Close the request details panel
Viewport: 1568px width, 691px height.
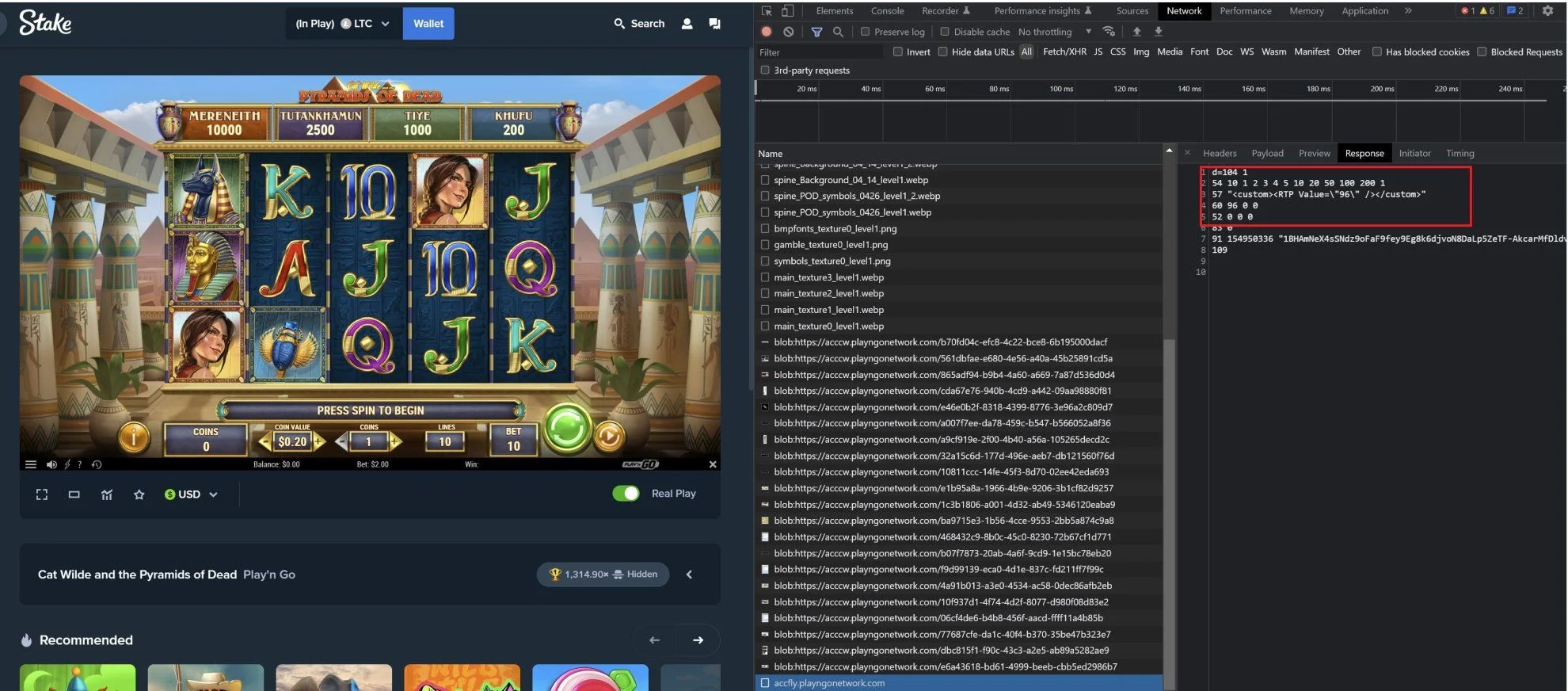point(1187,153)
